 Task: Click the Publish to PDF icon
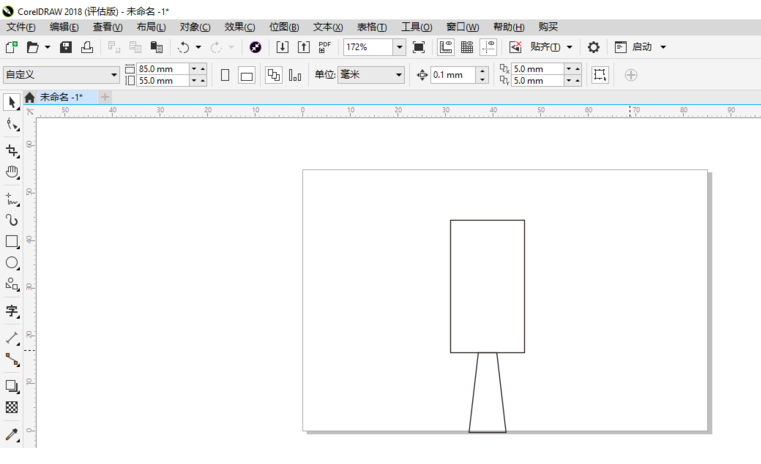tap(325, 47)
